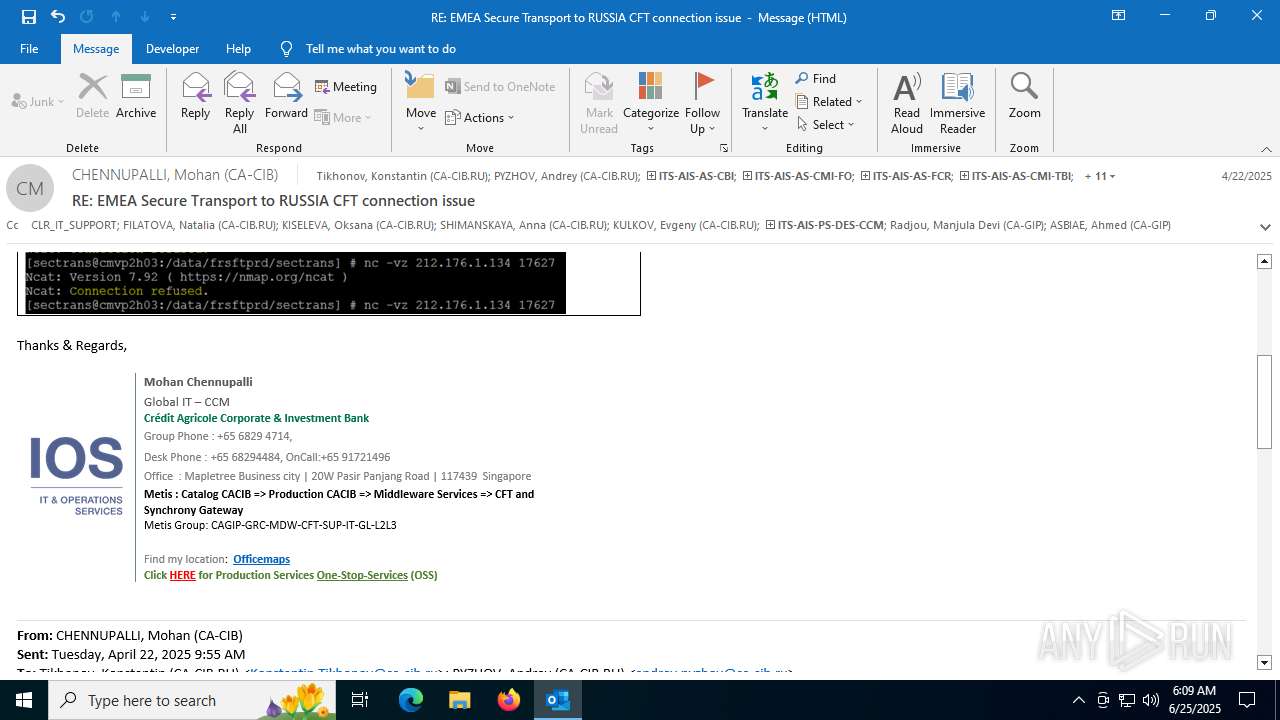1280x720 pixels.
Task: Open the Categorize color menu
Action: [x=651, y=103]
